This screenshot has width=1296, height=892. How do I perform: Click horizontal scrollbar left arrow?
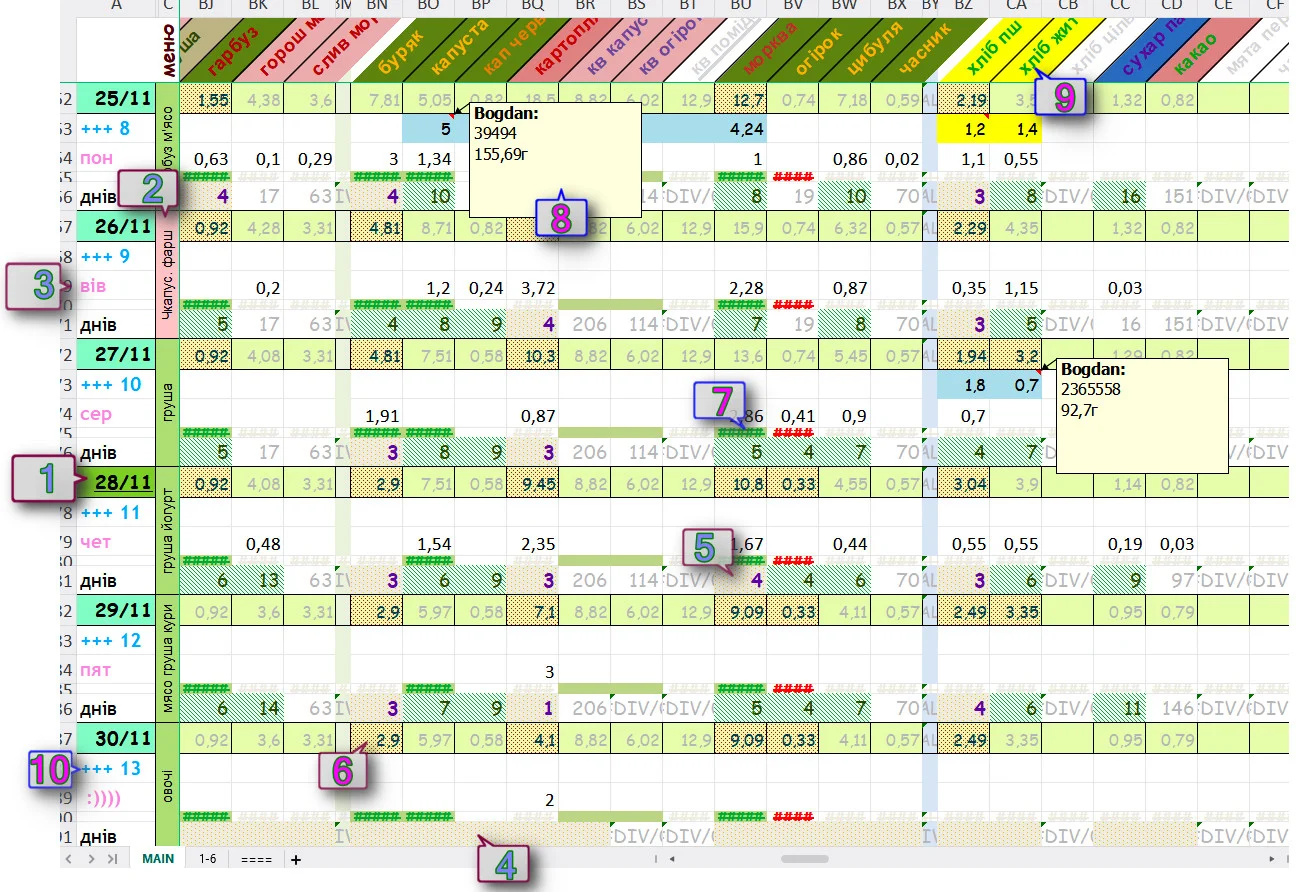coord(671,859)
